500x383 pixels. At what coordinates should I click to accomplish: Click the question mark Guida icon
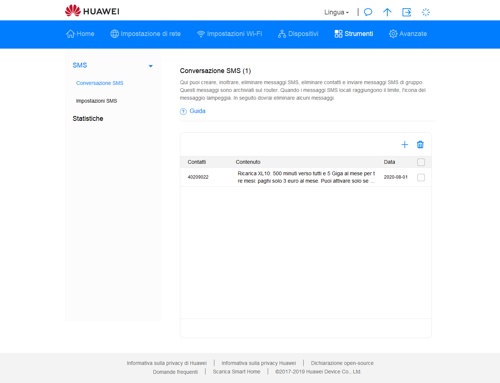183,111
